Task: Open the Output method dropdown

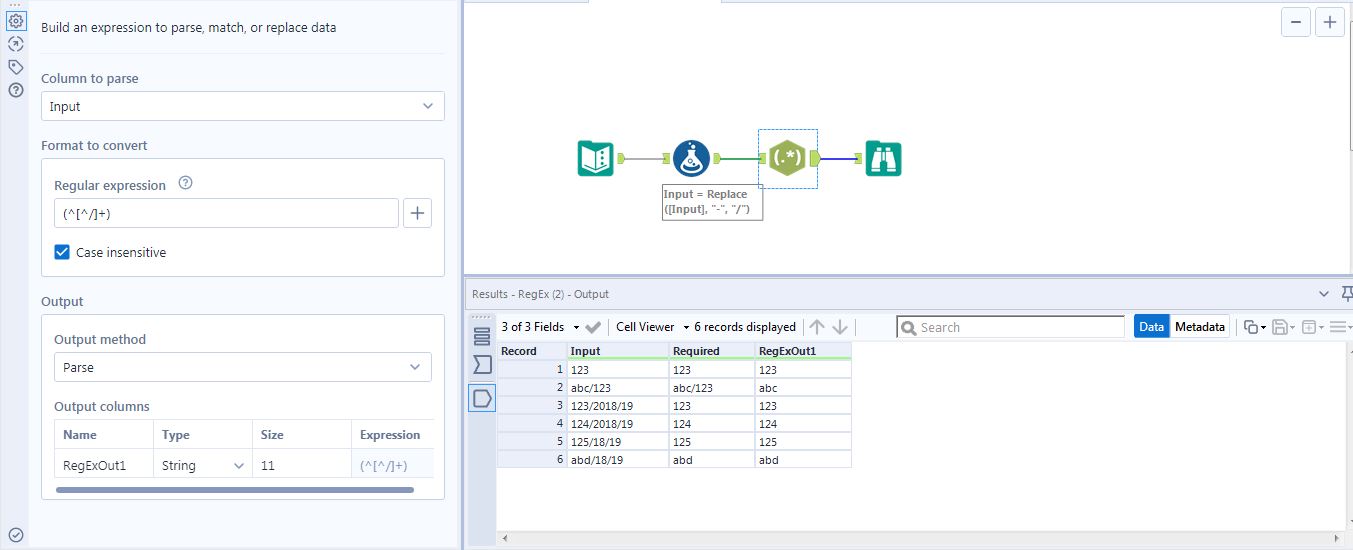Action: [x=242, y=367]
